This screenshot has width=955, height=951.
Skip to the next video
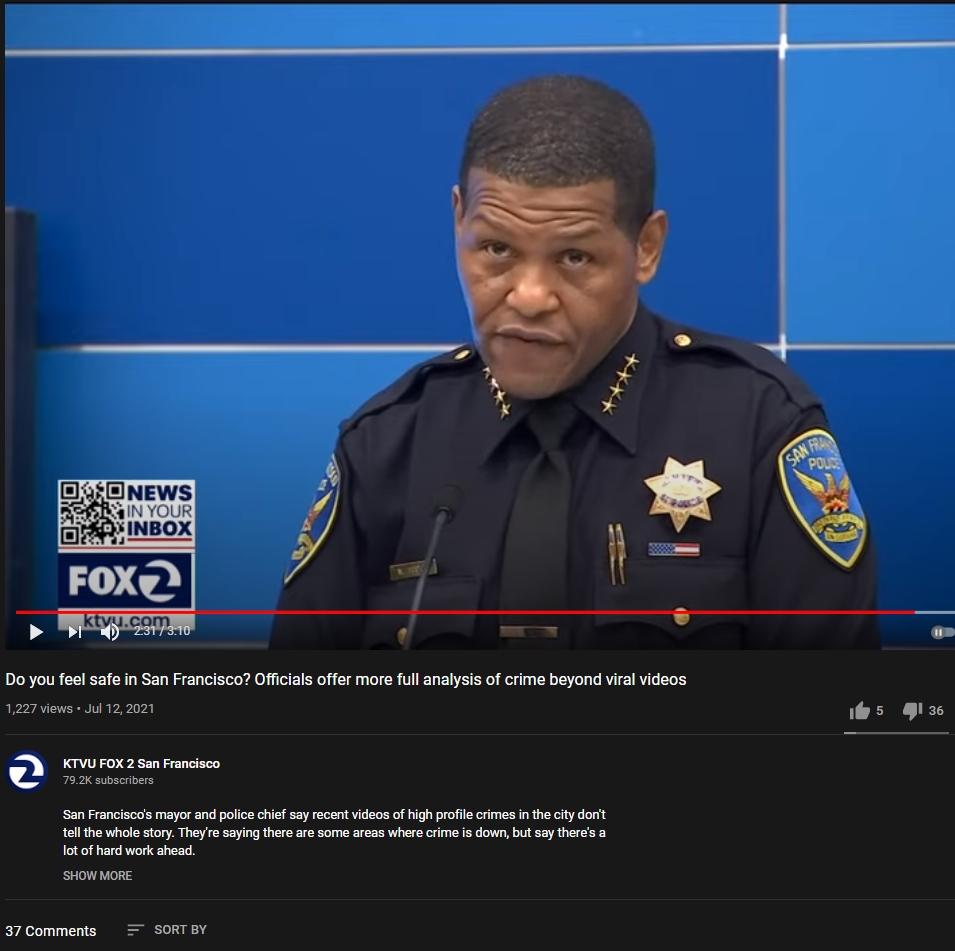click(x=74, y=632)
